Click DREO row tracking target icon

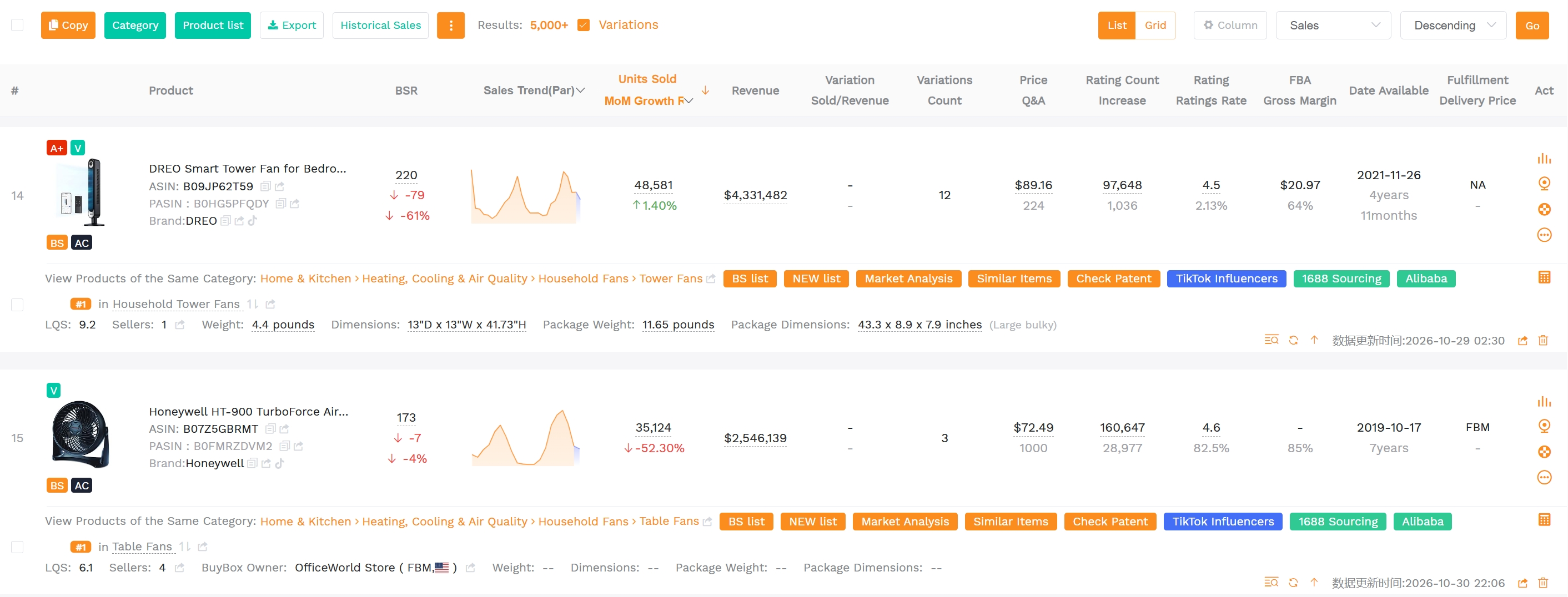[1544, 184]
